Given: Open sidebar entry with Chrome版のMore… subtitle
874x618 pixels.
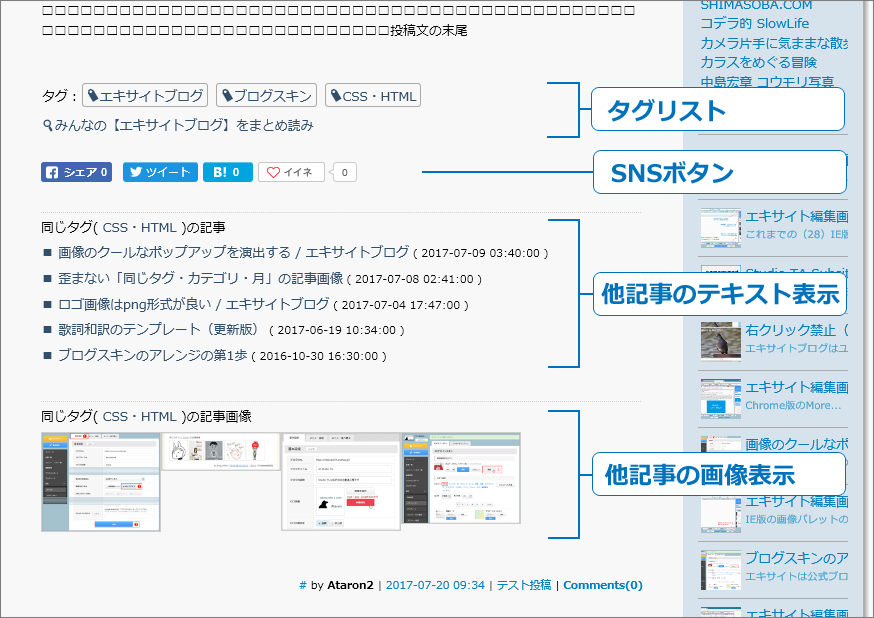Looking at the screenshot, I should click(x=797, y=387).
